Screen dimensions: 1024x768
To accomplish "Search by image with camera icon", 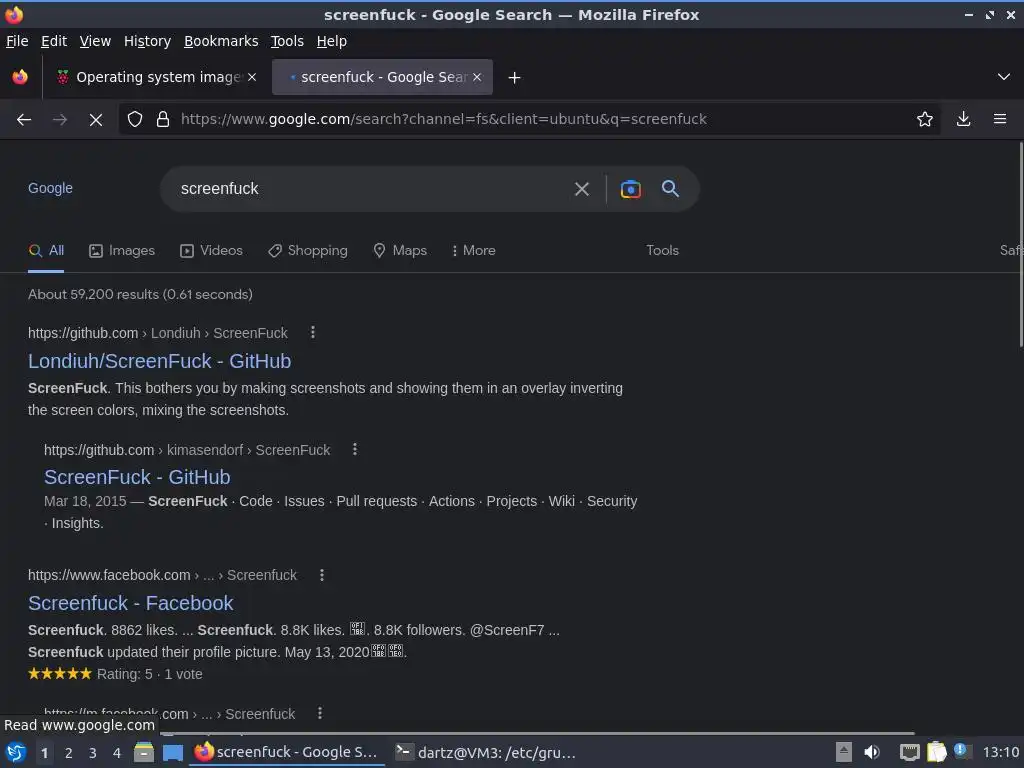I will click(630, 189).
